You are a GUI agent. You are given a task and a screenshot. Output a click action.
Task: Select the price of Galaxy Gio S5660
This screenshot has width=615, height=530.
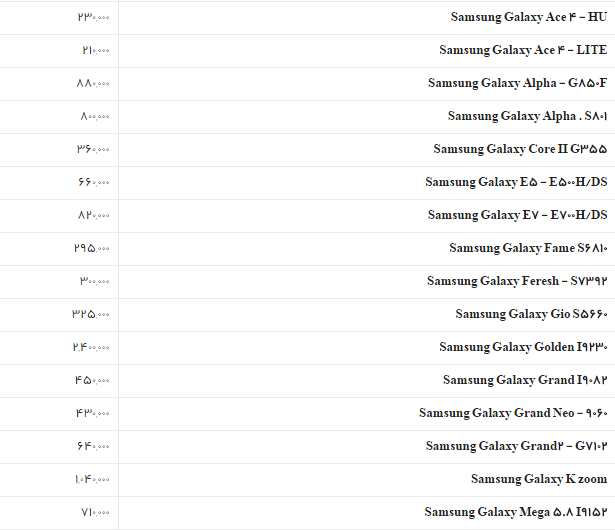(91, 314)
